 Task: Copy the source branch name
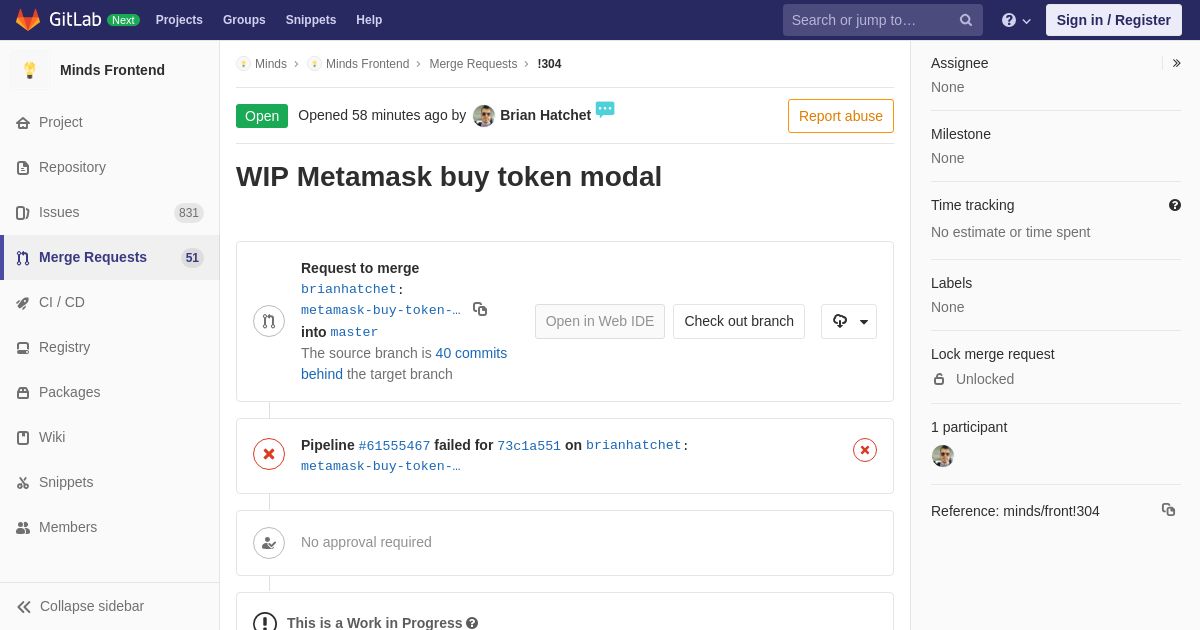[480, 310]
